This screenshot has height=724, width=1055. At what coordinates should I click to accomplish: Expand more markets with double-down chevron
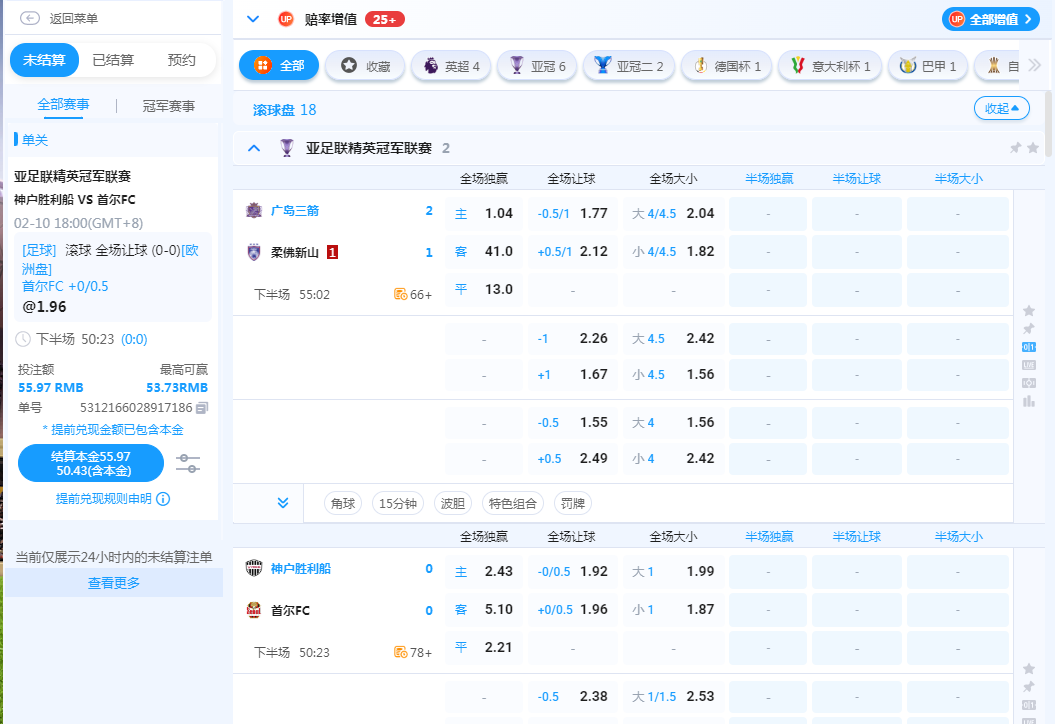[283, 503]
